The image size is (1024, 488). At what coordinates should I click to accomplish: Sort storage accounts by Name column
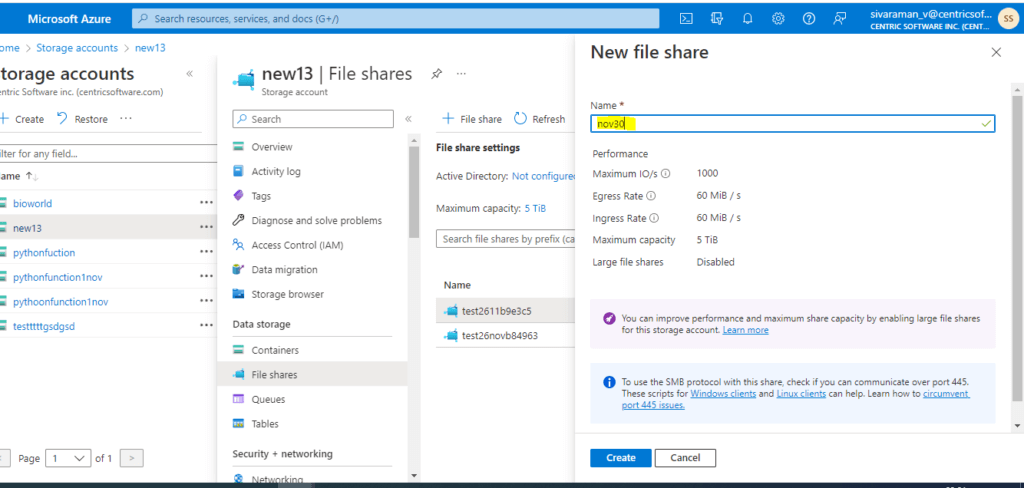point(19,176)
